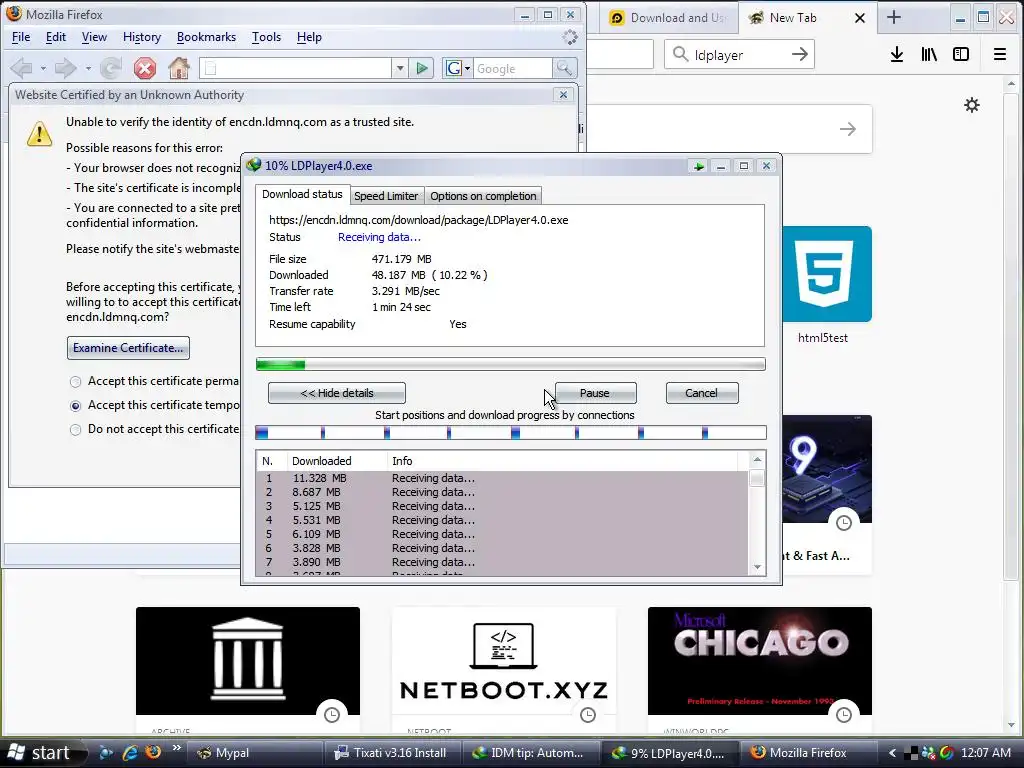Click the green arrow icon in IDM title bar
Viewport: 1024px width, 768px height.
click(x=699, y=166)
